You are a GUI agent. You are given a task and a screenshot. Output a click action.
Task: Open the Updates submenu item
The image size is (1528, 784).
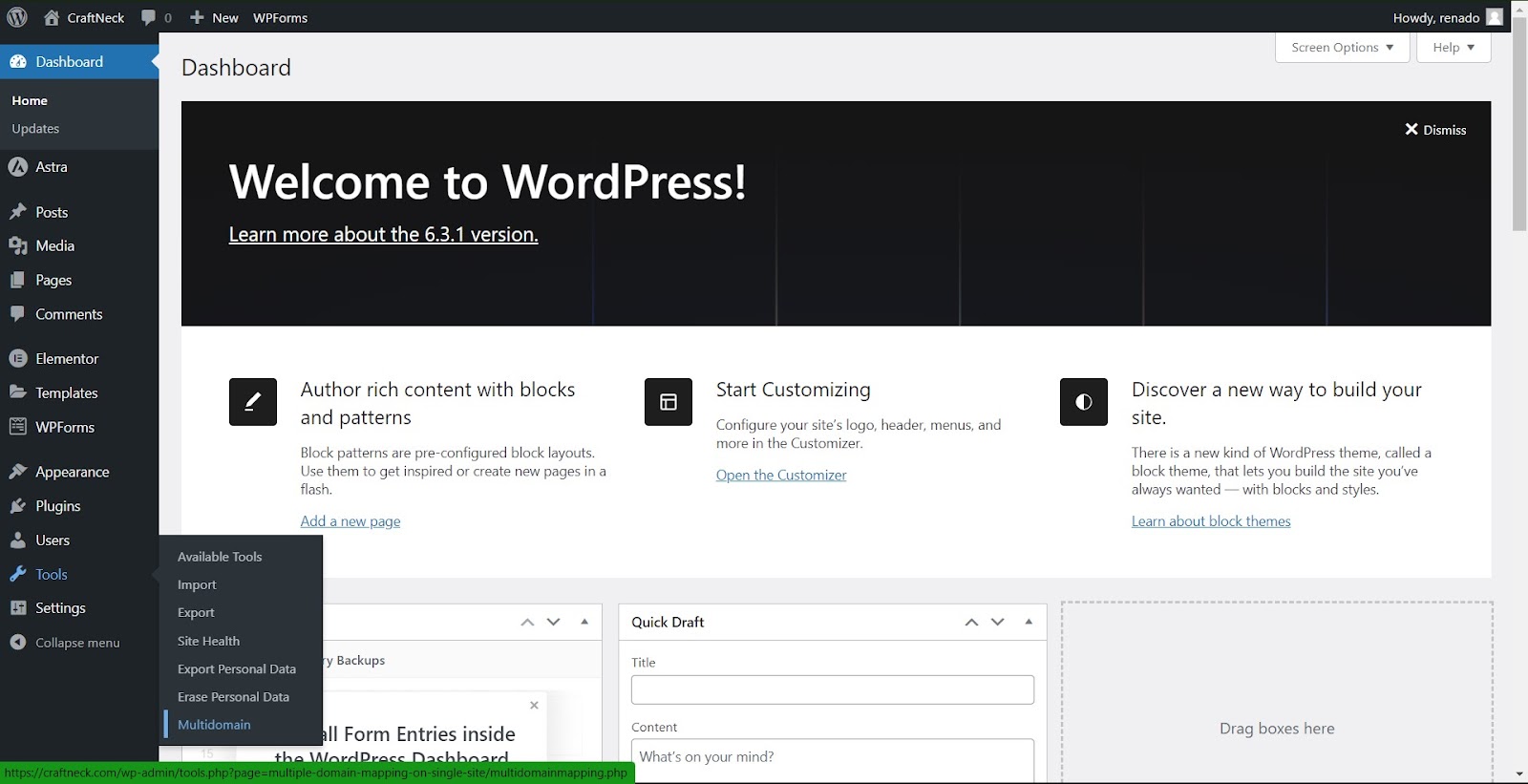point(35,128)
